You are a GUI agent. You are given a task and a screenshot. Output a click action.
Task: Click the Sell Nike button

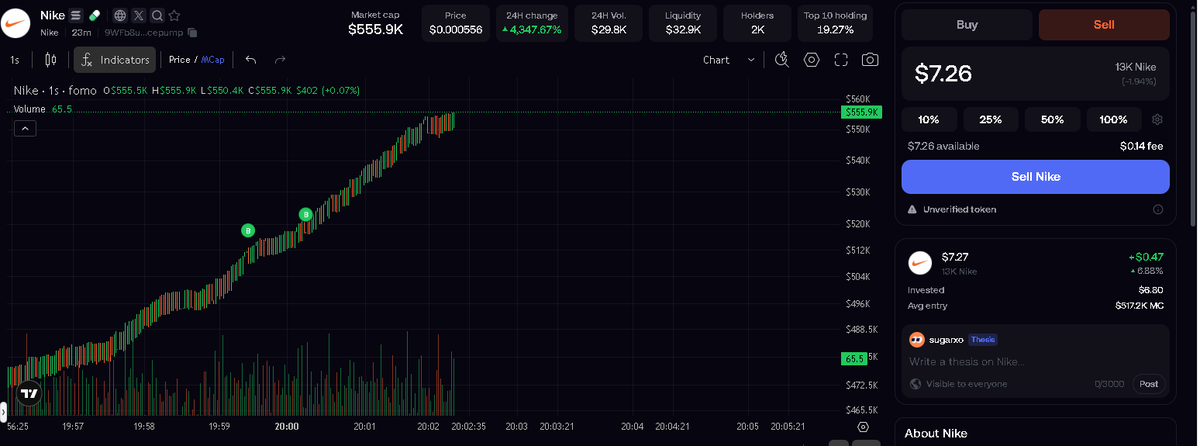(1035, 176)
